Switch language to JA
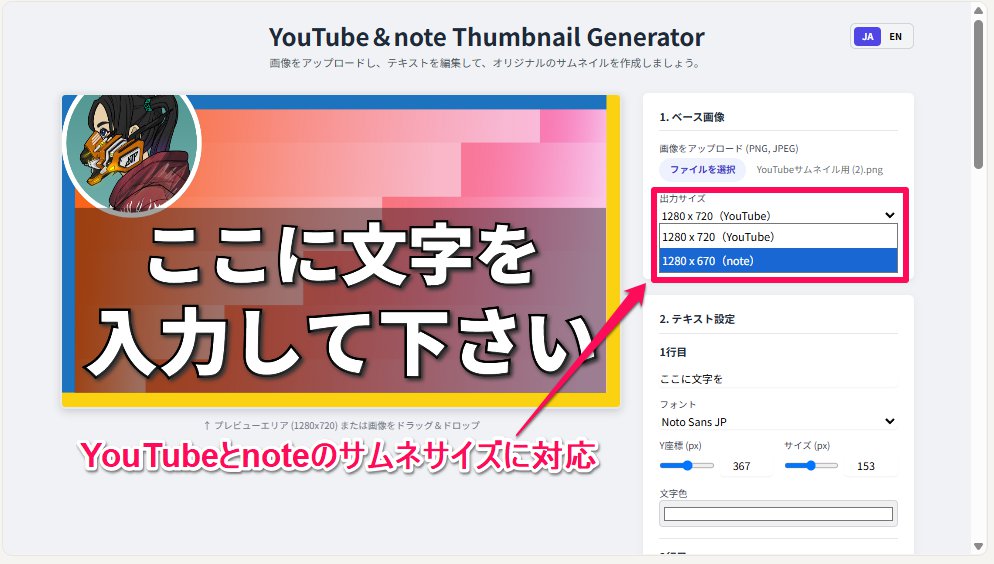The height and width of the screenshot is (564, 994). [867, 37]
